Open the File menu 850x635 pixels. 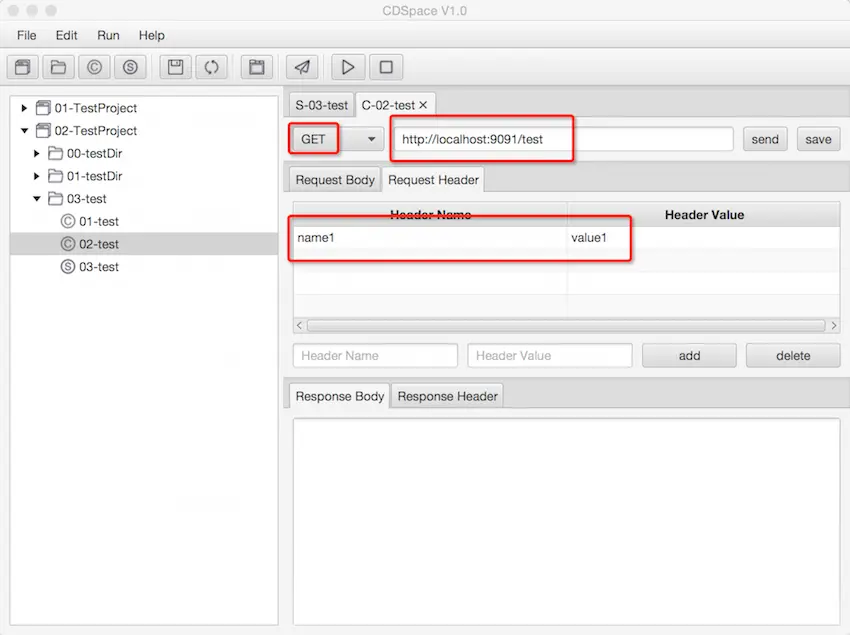point(27,35)
